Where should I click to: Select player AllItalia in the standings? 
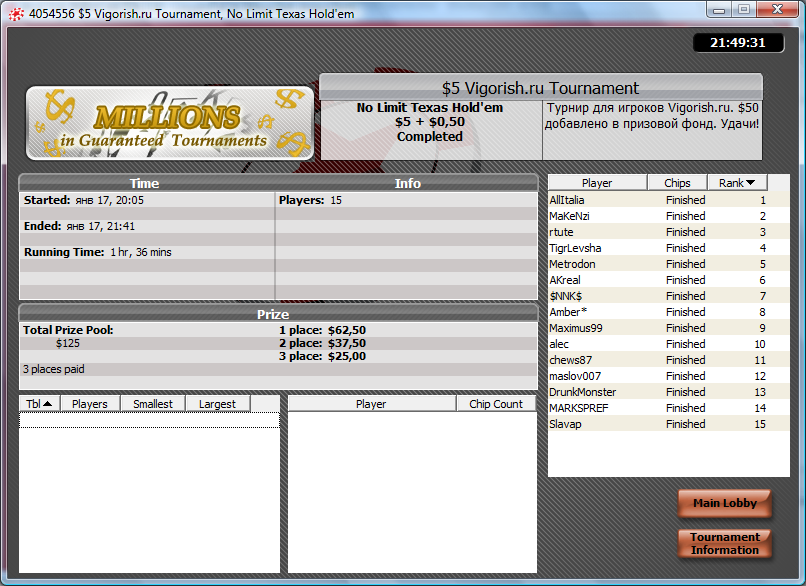[x=669, y=200]
